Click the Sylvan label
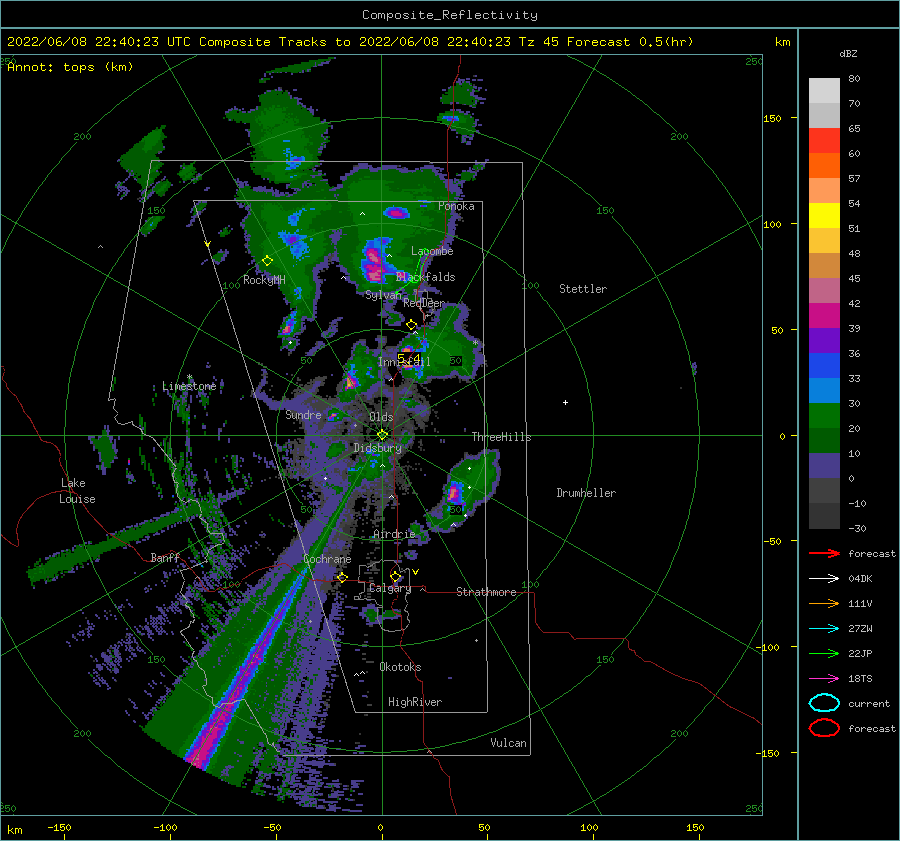This screenshot has height=841, width=900. pyautogui.click(x=383, y=295)
